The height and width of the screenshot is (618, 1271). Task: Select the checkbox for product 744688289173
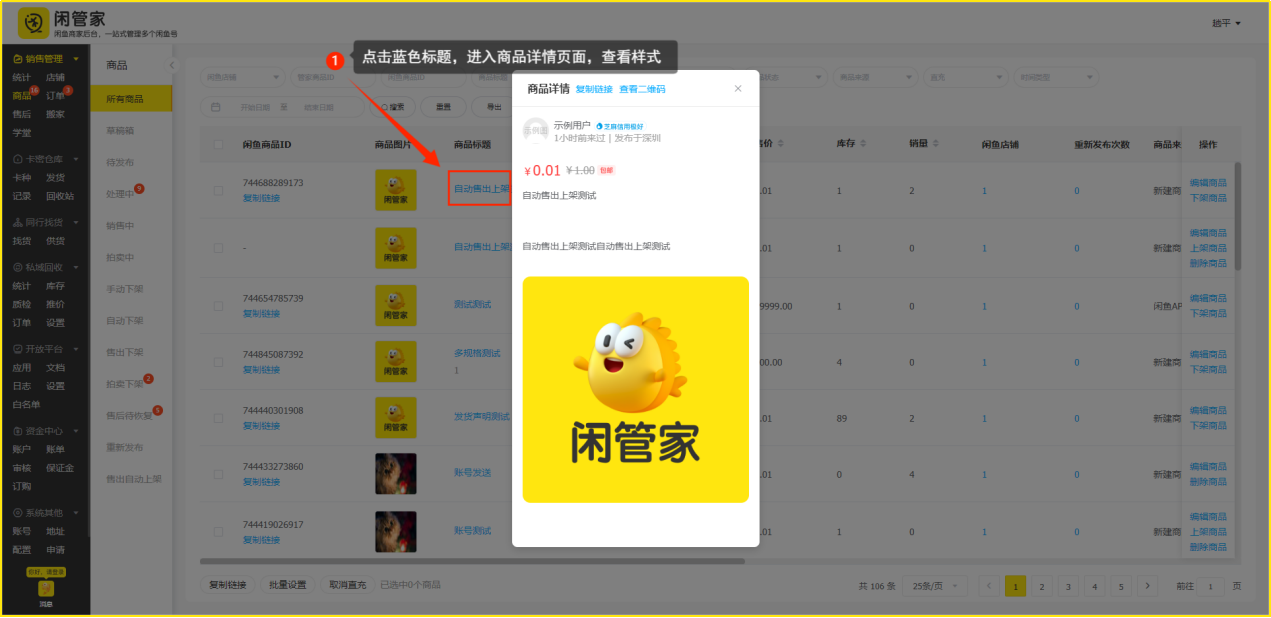coord(219,190)
